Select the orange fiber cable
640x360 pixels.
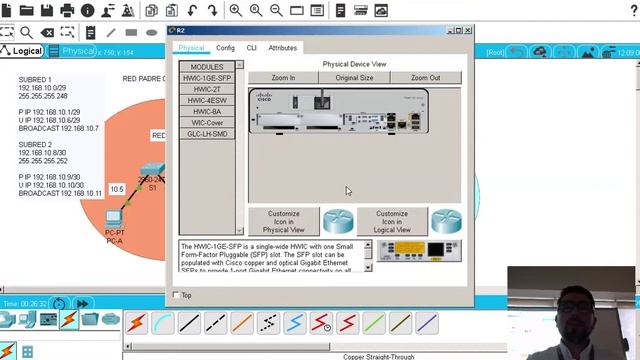(x=242, y=323)
